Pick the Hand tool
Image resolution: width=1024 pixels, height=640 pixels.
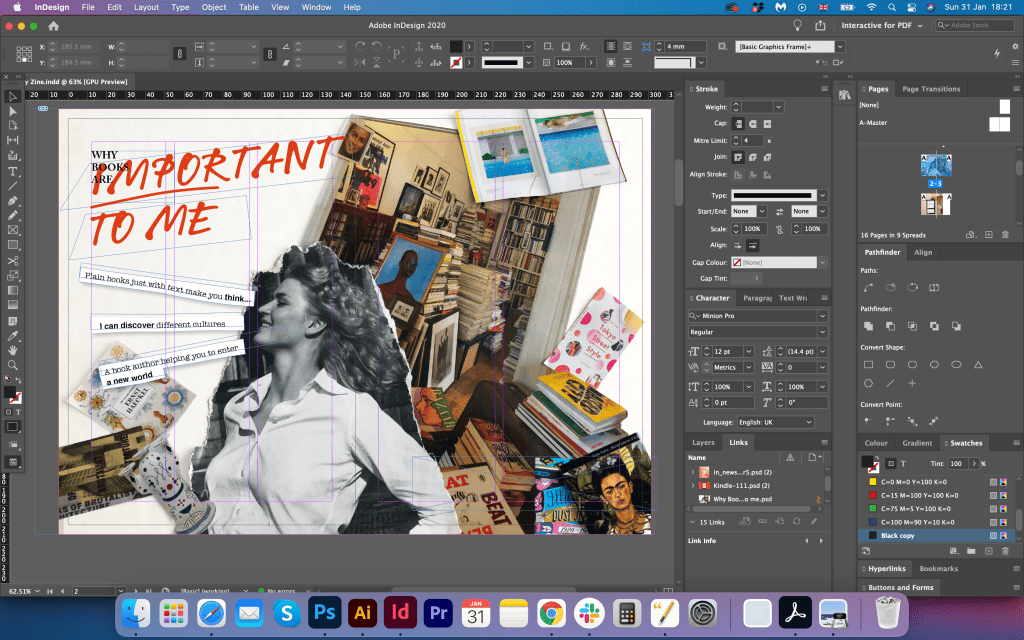(x=13, y=350)
